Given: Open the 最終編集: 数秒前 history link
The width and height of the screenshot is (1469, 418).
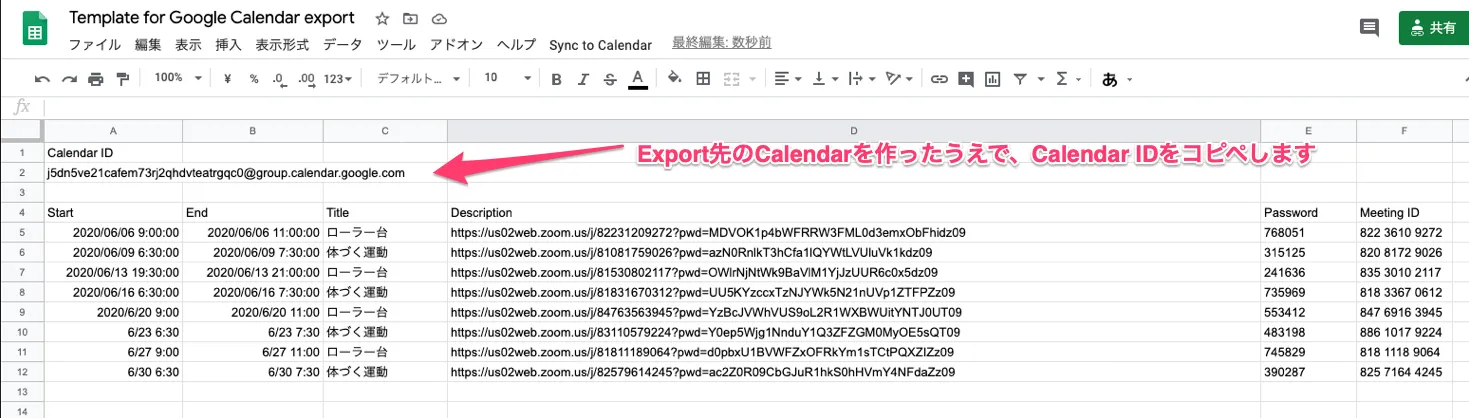Looking at the screenshot, I should [x=721, y=43].
